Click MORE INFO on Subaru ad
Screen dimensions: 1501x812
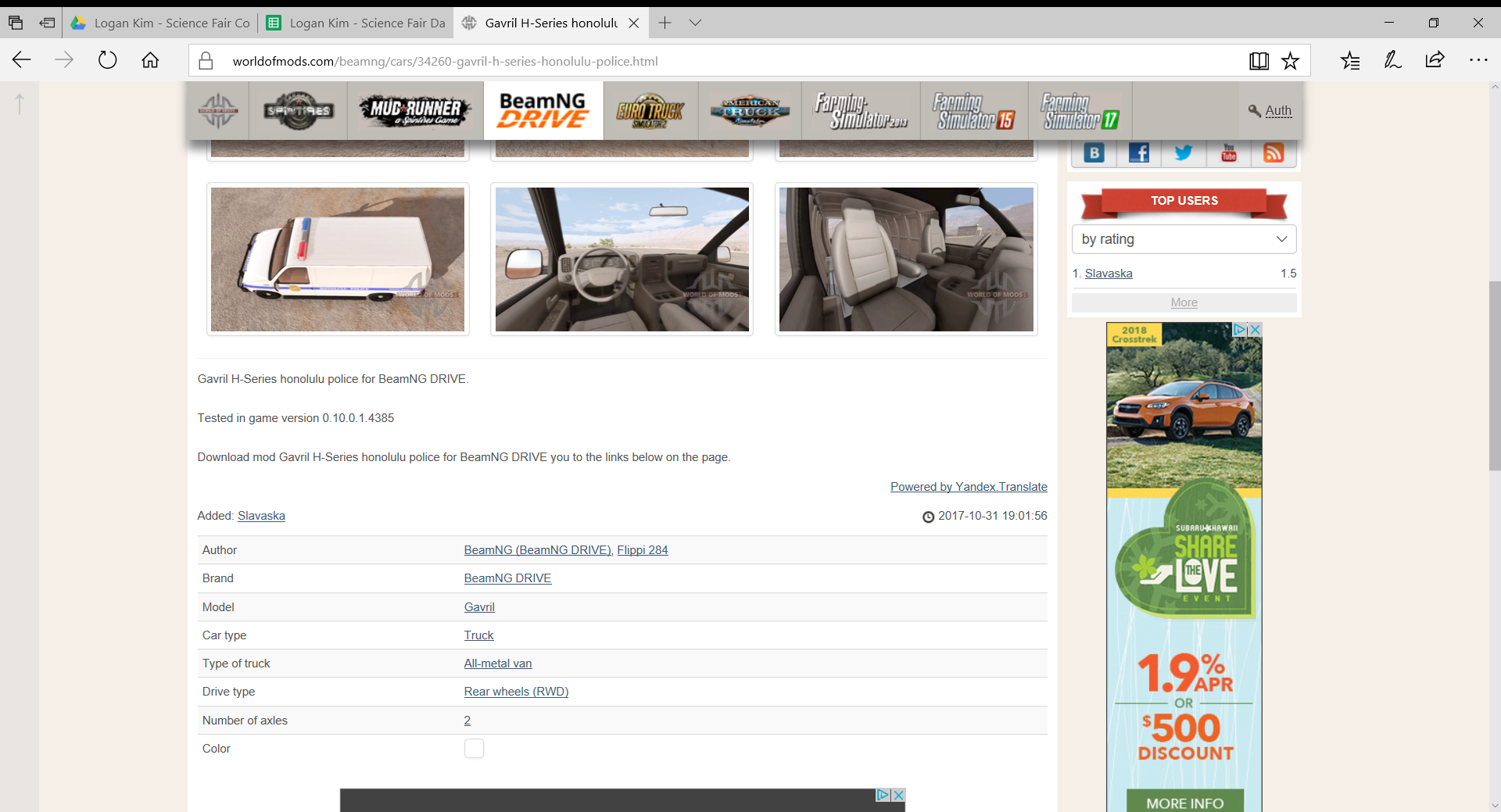pos(1184,803)
